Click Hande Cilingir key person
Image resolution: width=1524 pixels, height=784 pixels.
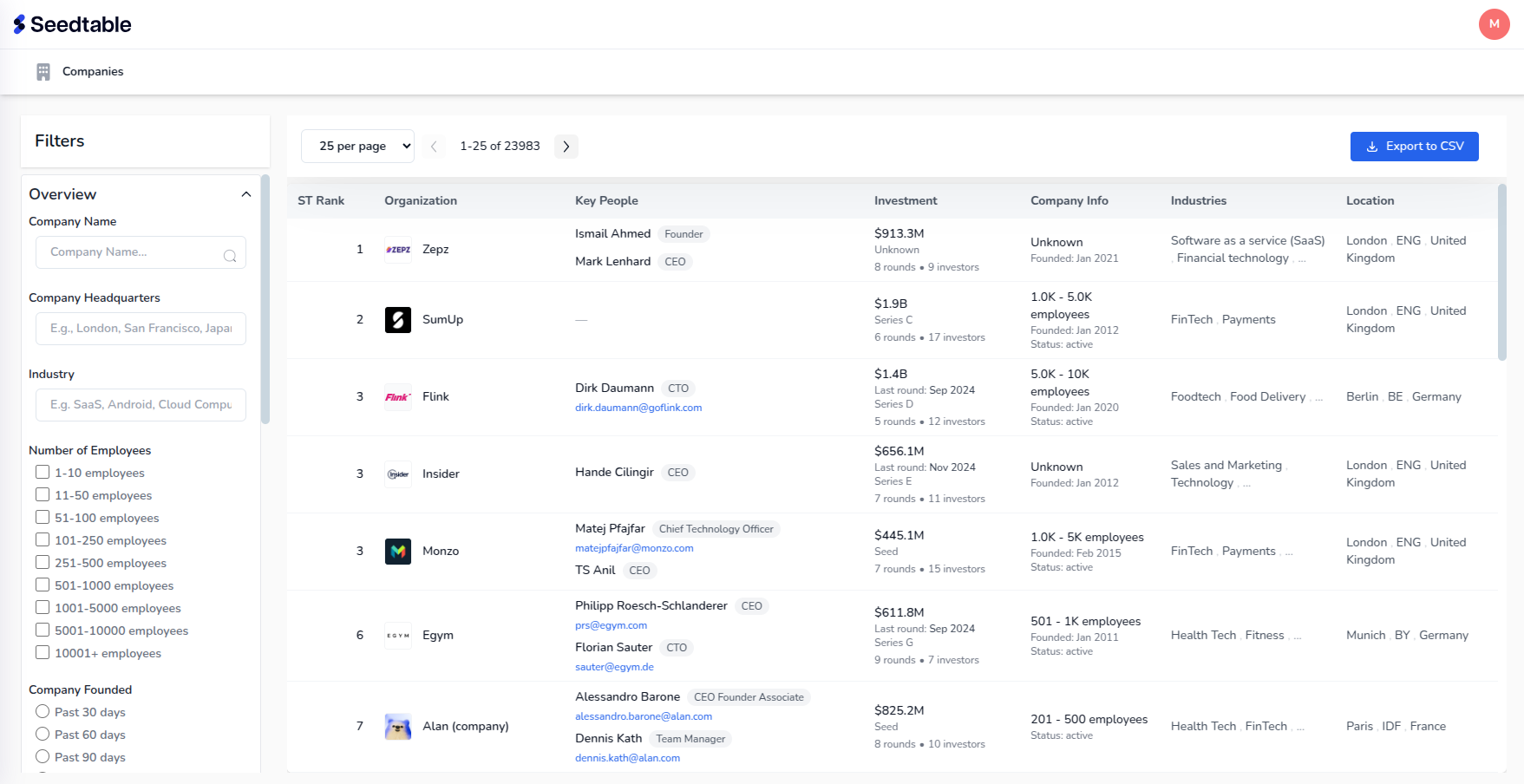(x=614, y=473)
